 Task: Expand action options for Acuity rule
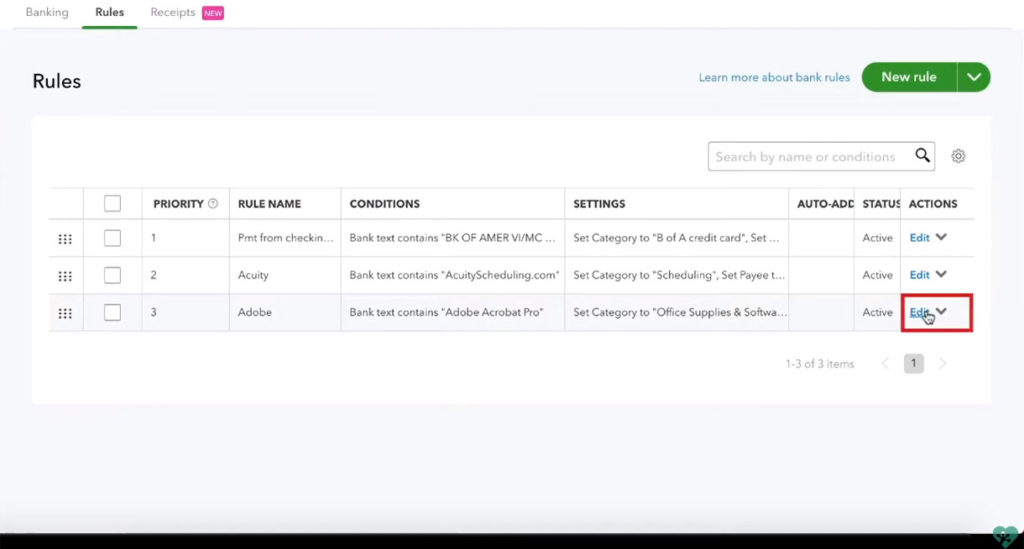point(941,275)
